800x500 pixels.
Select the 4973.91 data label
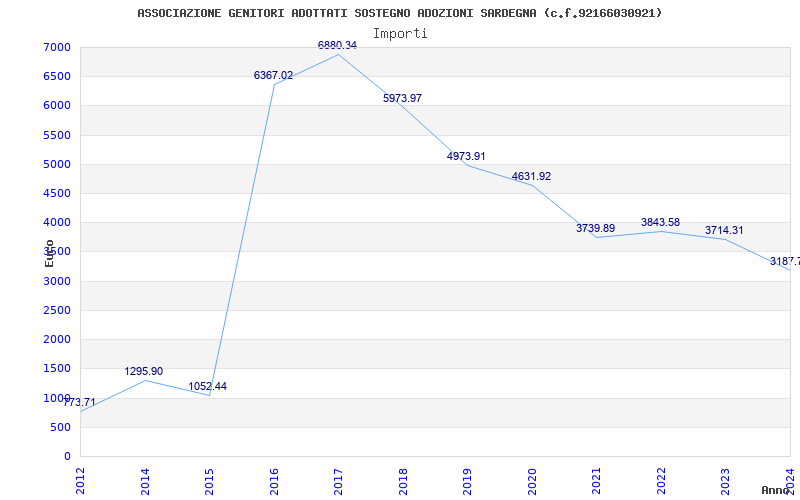(x=466, y=157)
